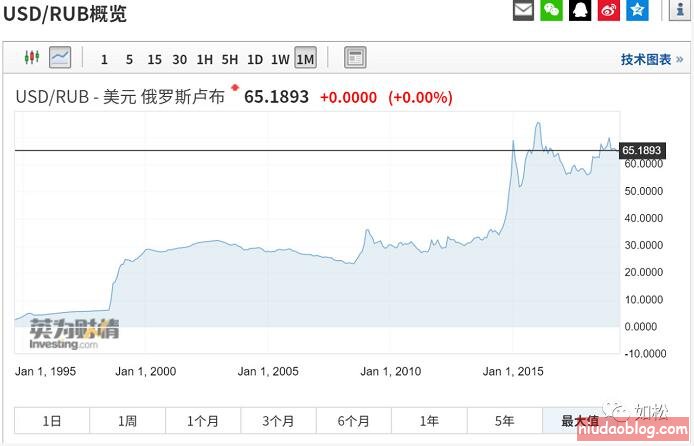The width and height of the screenshot is (694, 446).
Task: Open the news panel icon in toolbar
Action: click(x=354, y=58)
